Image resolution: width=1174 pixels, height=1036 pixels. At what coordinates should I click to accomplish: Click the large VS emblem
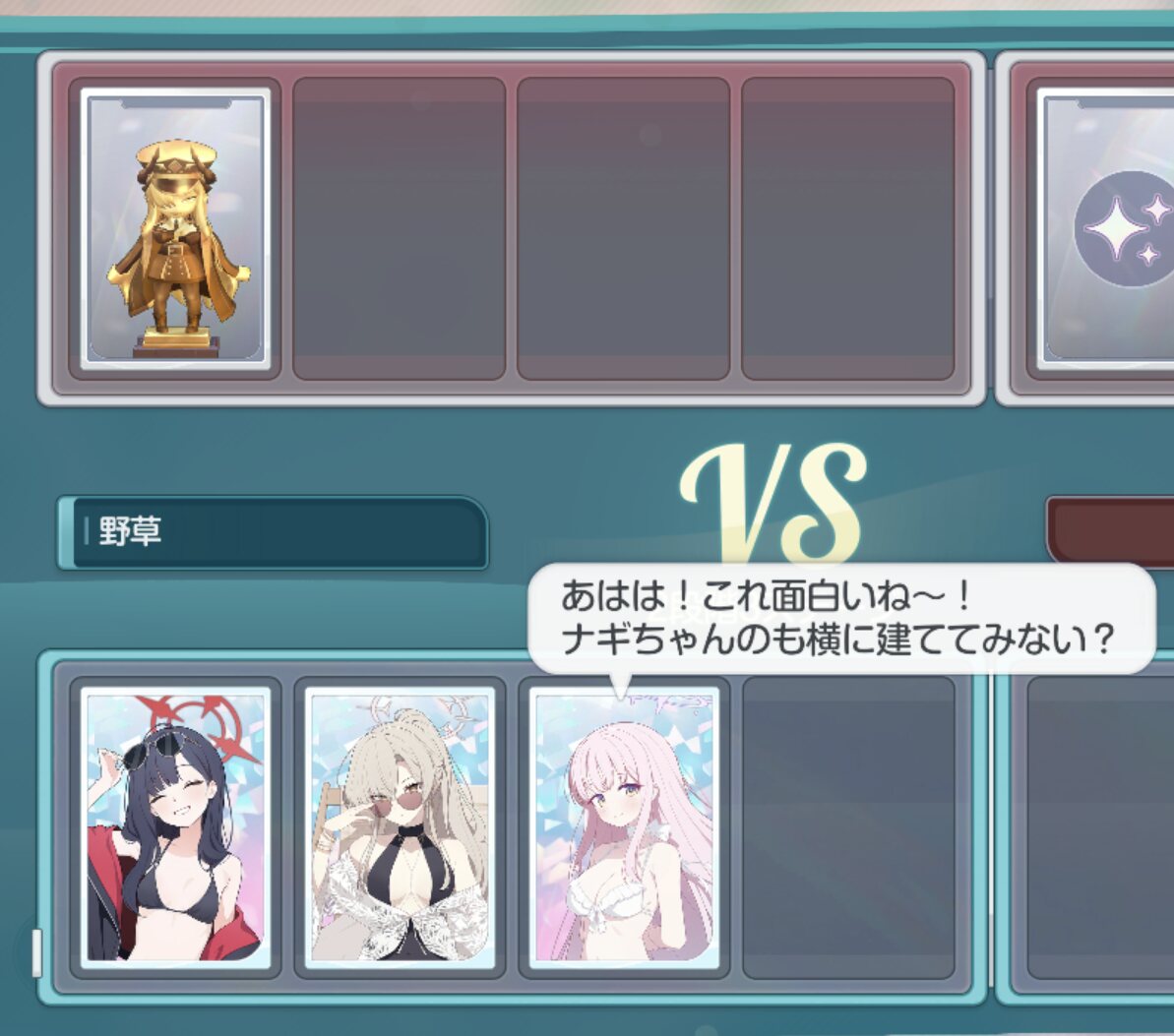point(773,502)
